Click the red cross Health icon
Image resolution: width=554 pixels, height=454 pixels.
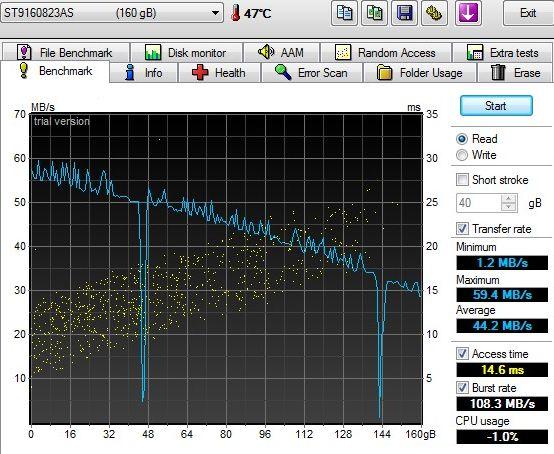coord(200,72)
